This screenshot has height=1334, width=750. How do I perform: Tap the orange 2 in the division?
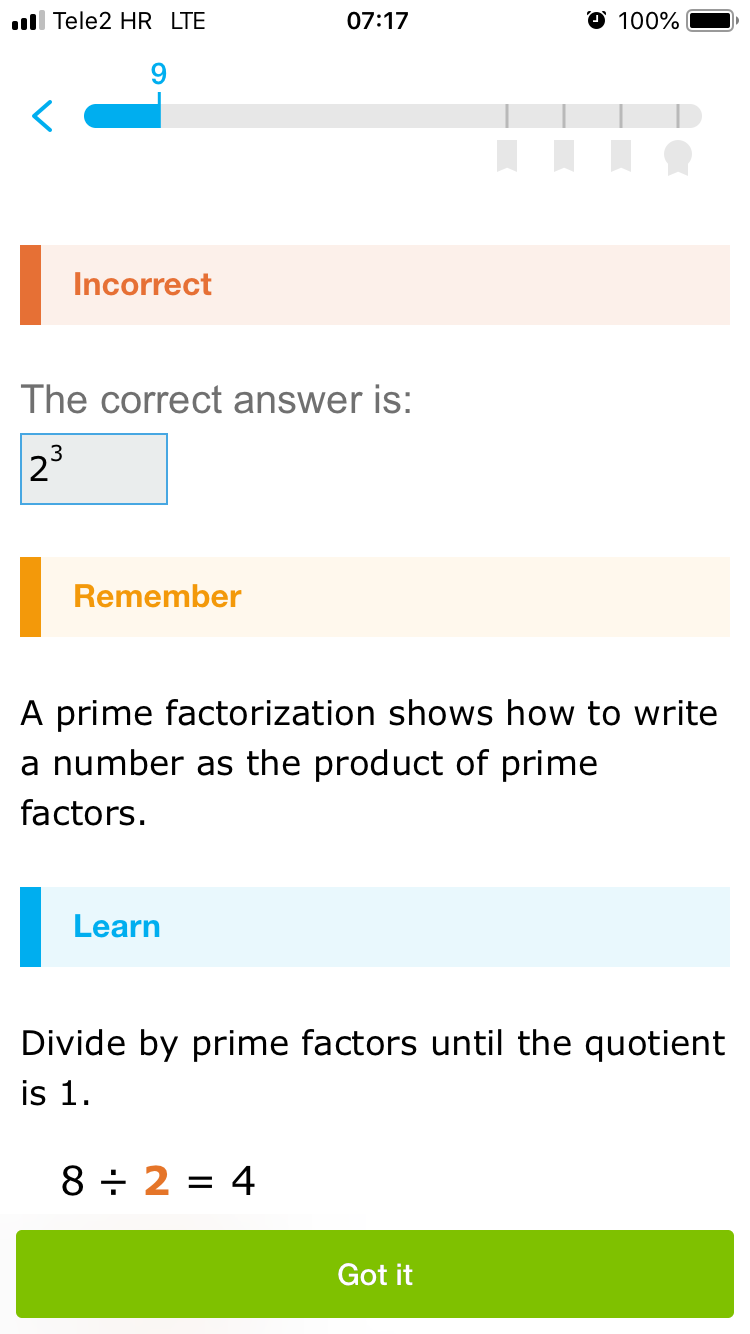coord(157,1182)
